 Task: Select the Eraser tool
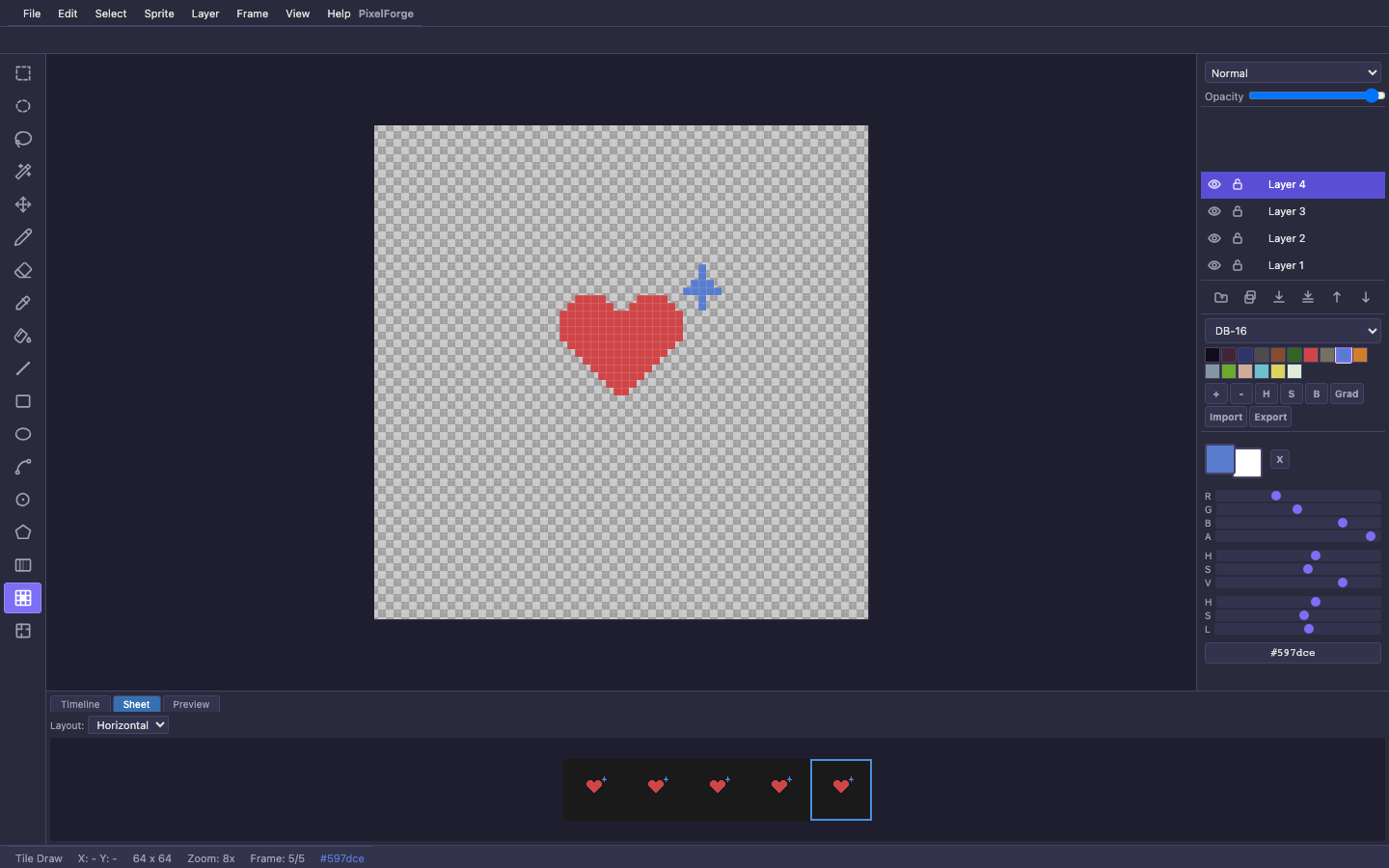click(23, 270)
